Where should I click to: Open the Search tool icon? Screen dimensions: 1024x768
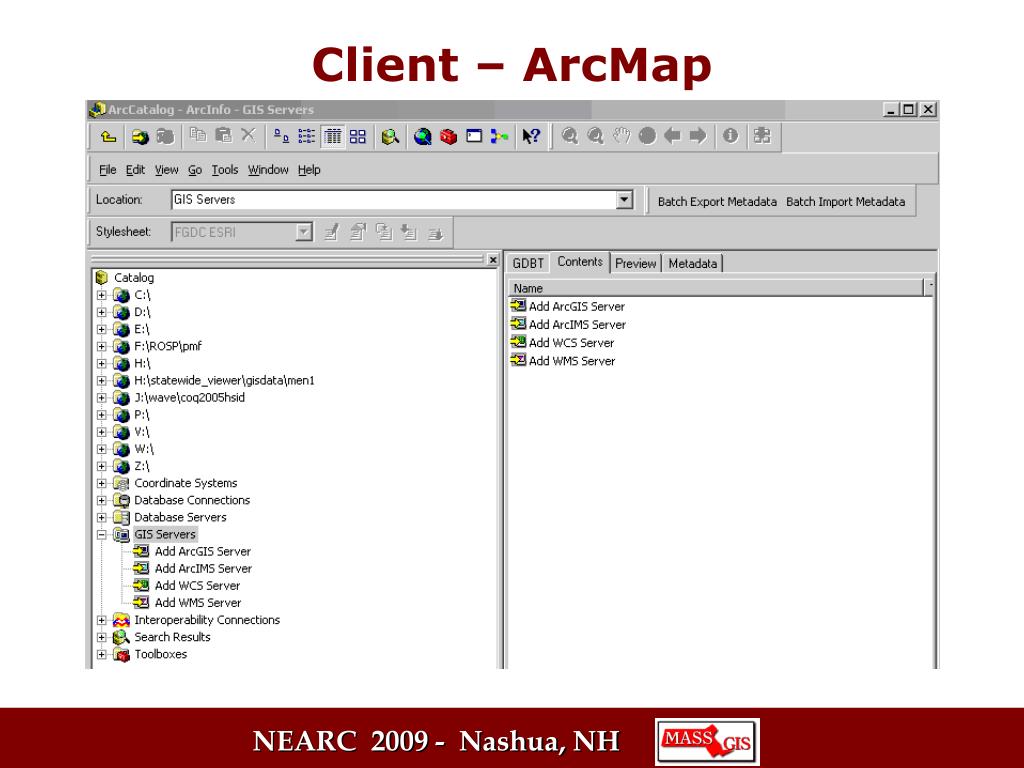[390, 136]
